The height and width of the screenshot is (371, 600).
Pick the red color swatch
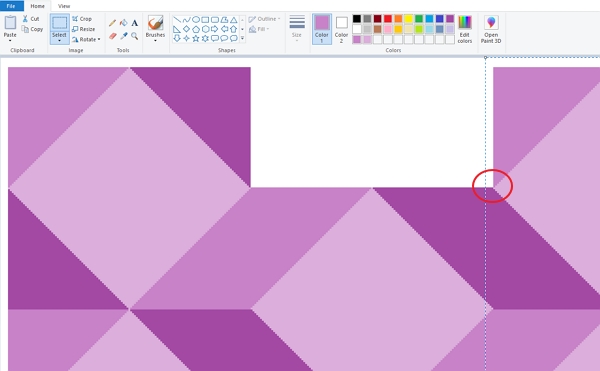pyautogui.click(x=388, y=19)
